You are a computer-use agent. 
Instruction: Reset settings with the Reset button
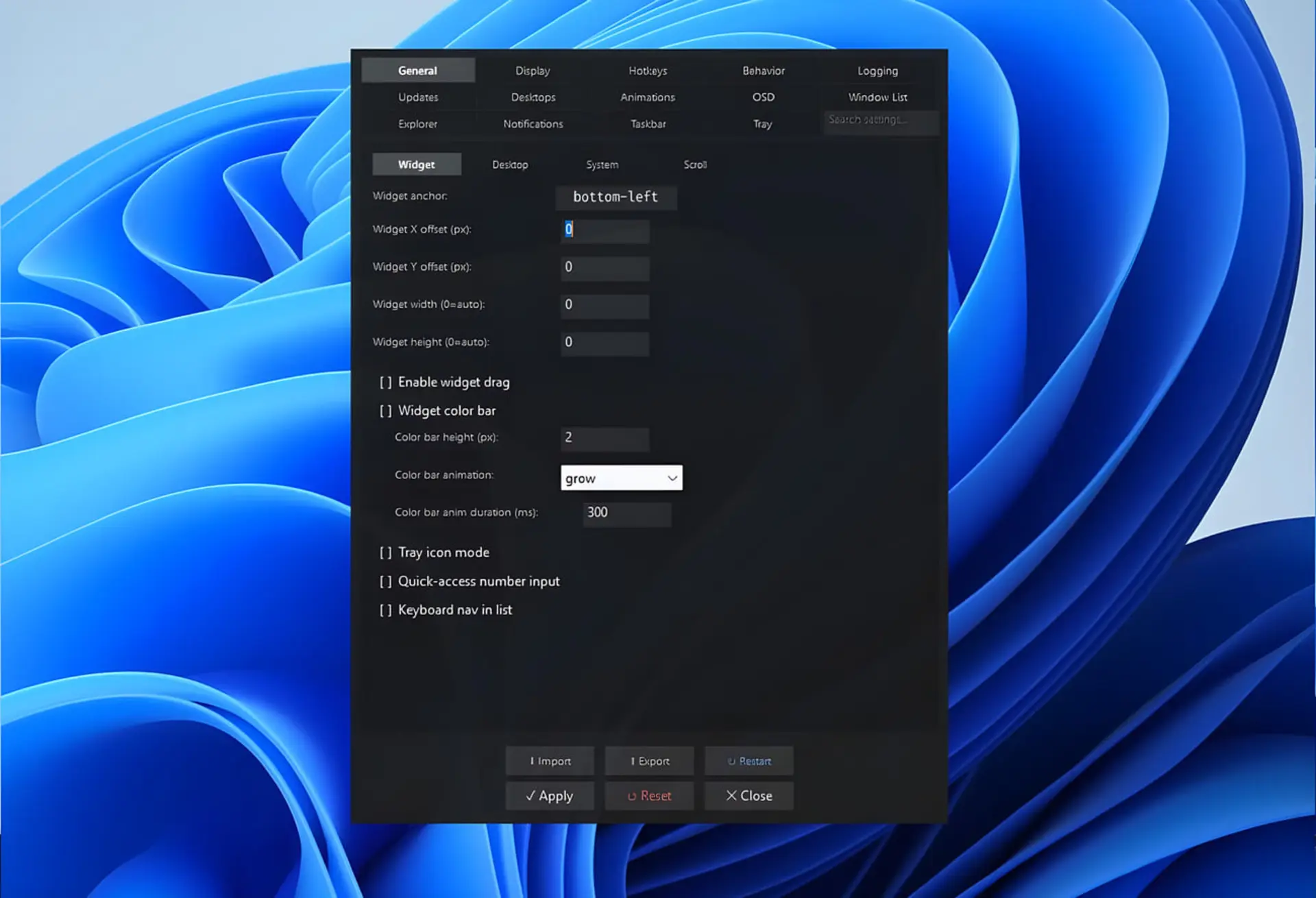pos(650,796)
